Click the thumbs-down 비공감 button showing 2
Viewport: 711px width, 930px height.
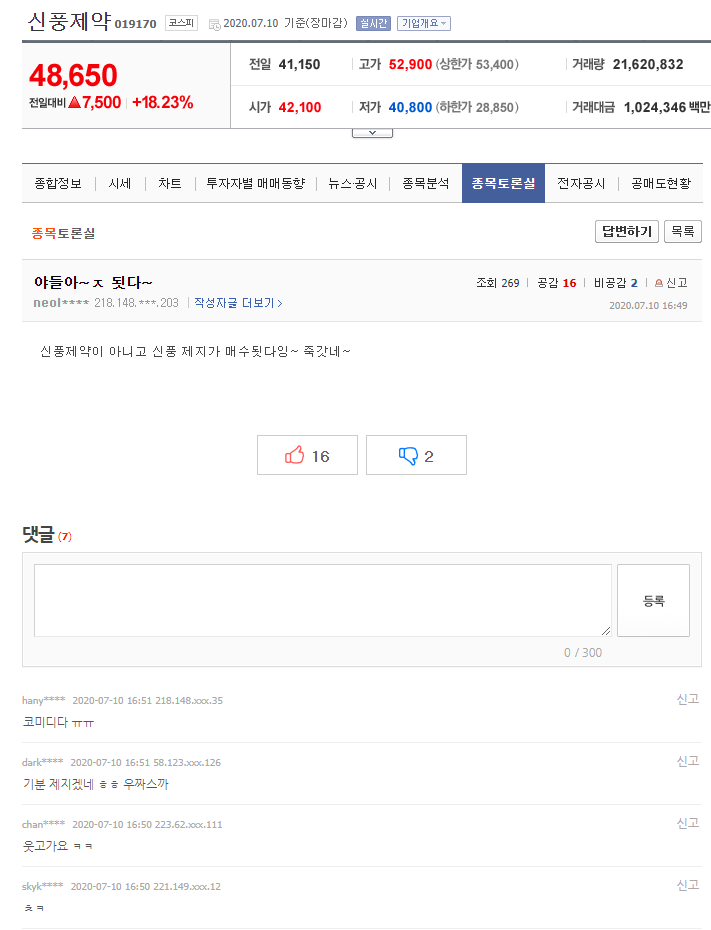[416, 455]
